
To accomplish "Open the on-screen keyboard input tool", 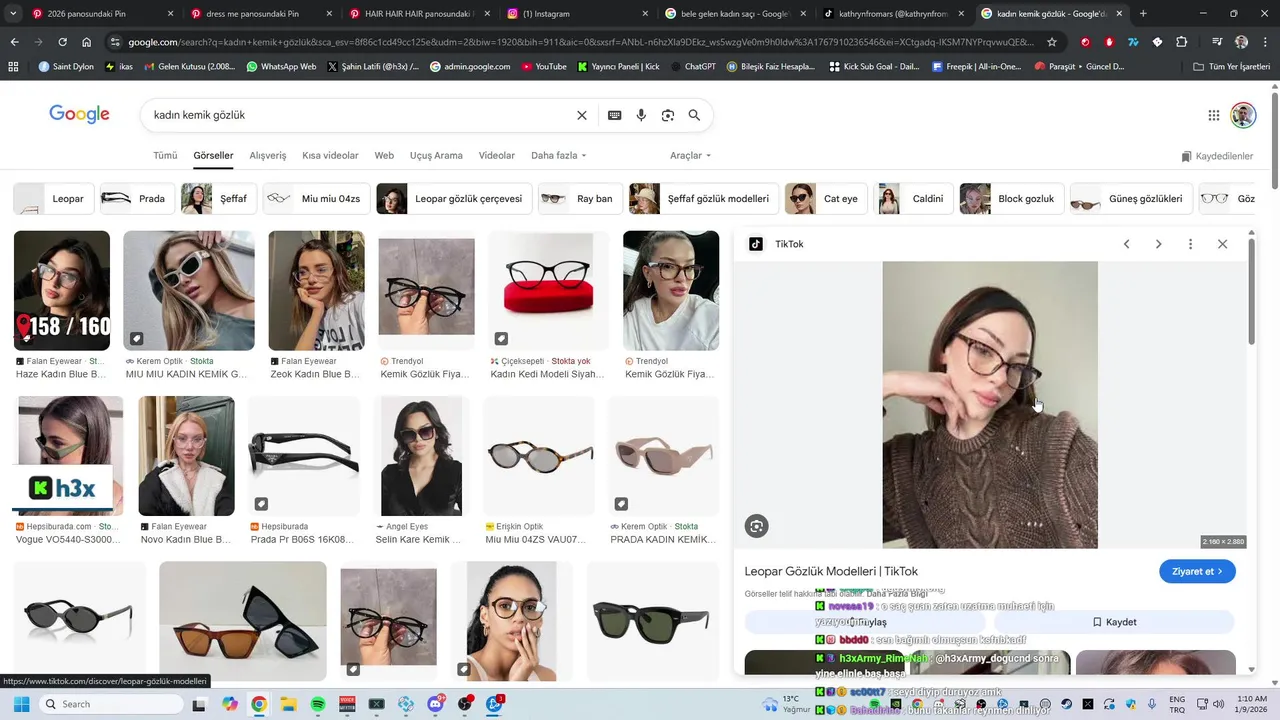I will pyautogui.click(x=615, y=115).
